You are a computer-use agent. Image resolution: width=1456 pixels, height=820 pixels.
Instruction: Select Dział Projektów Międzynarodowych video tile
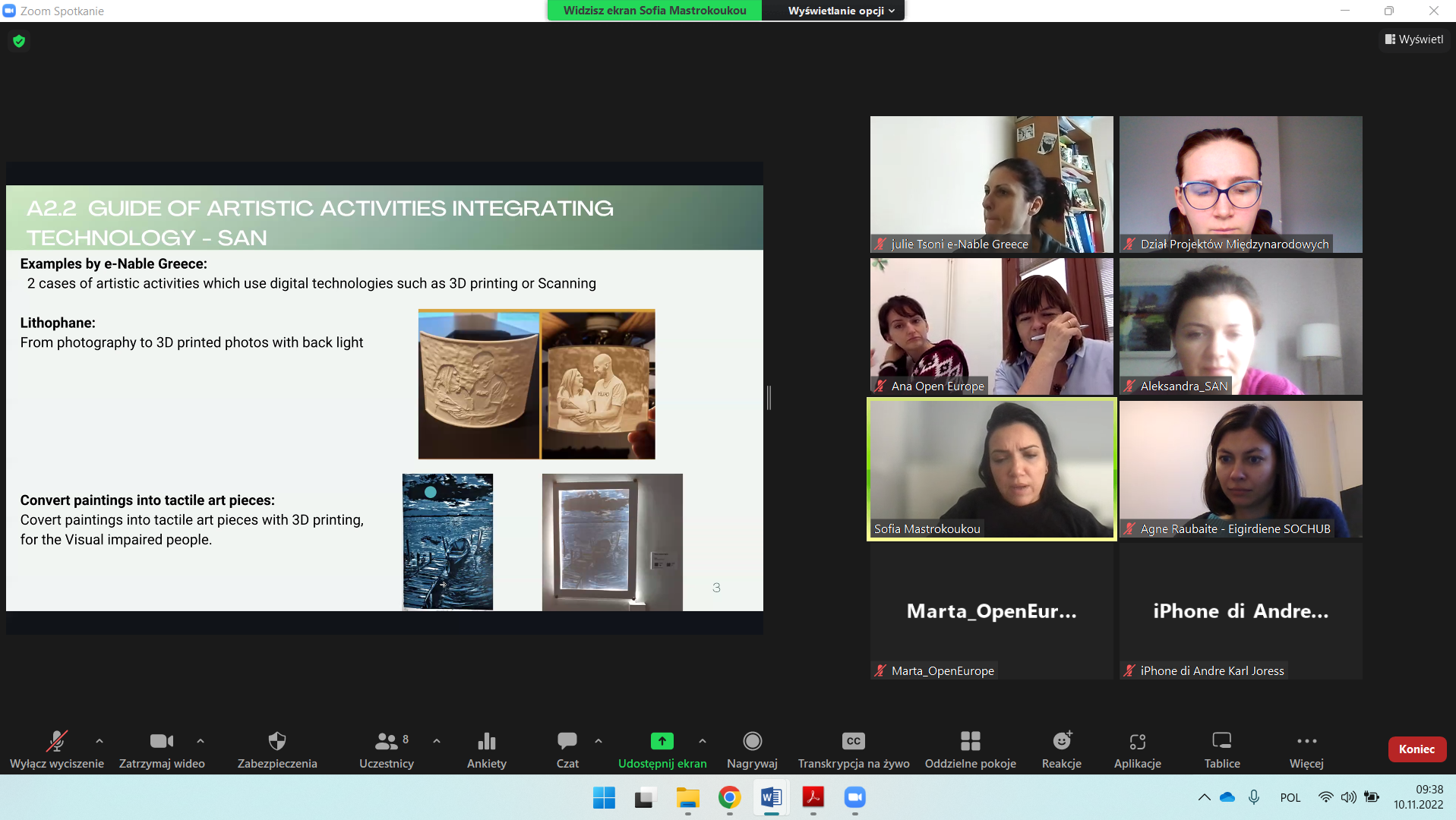pos(1240,184)
